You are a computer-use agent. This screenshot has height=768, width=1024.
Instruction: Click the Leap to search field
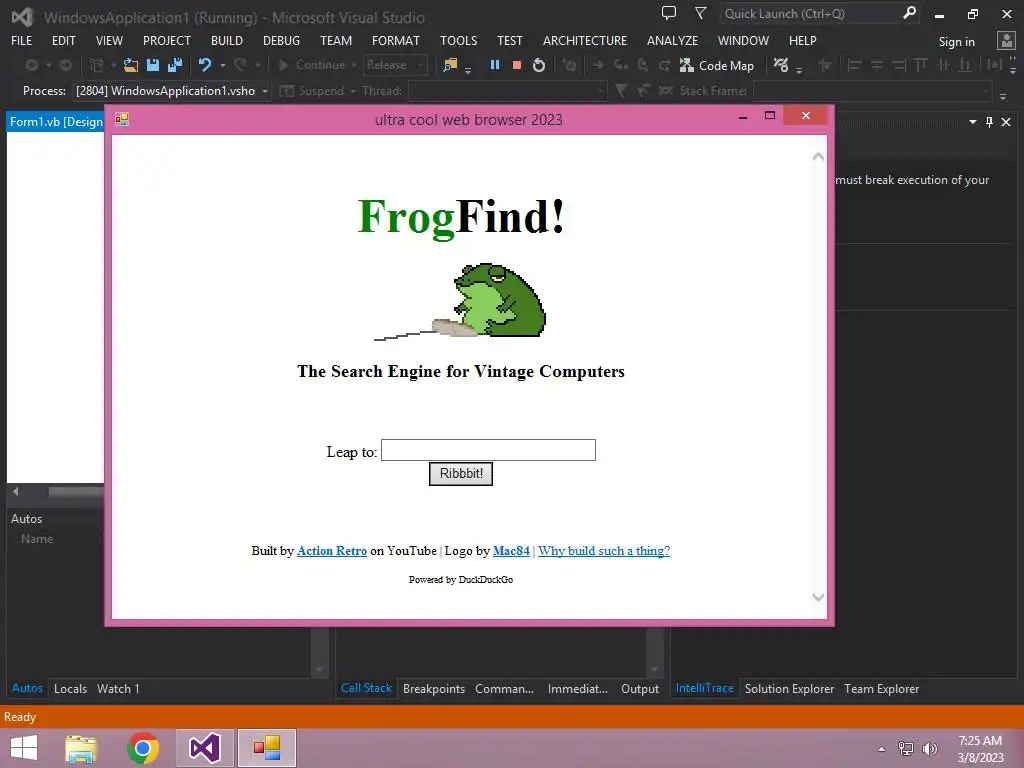coord(488,450)
